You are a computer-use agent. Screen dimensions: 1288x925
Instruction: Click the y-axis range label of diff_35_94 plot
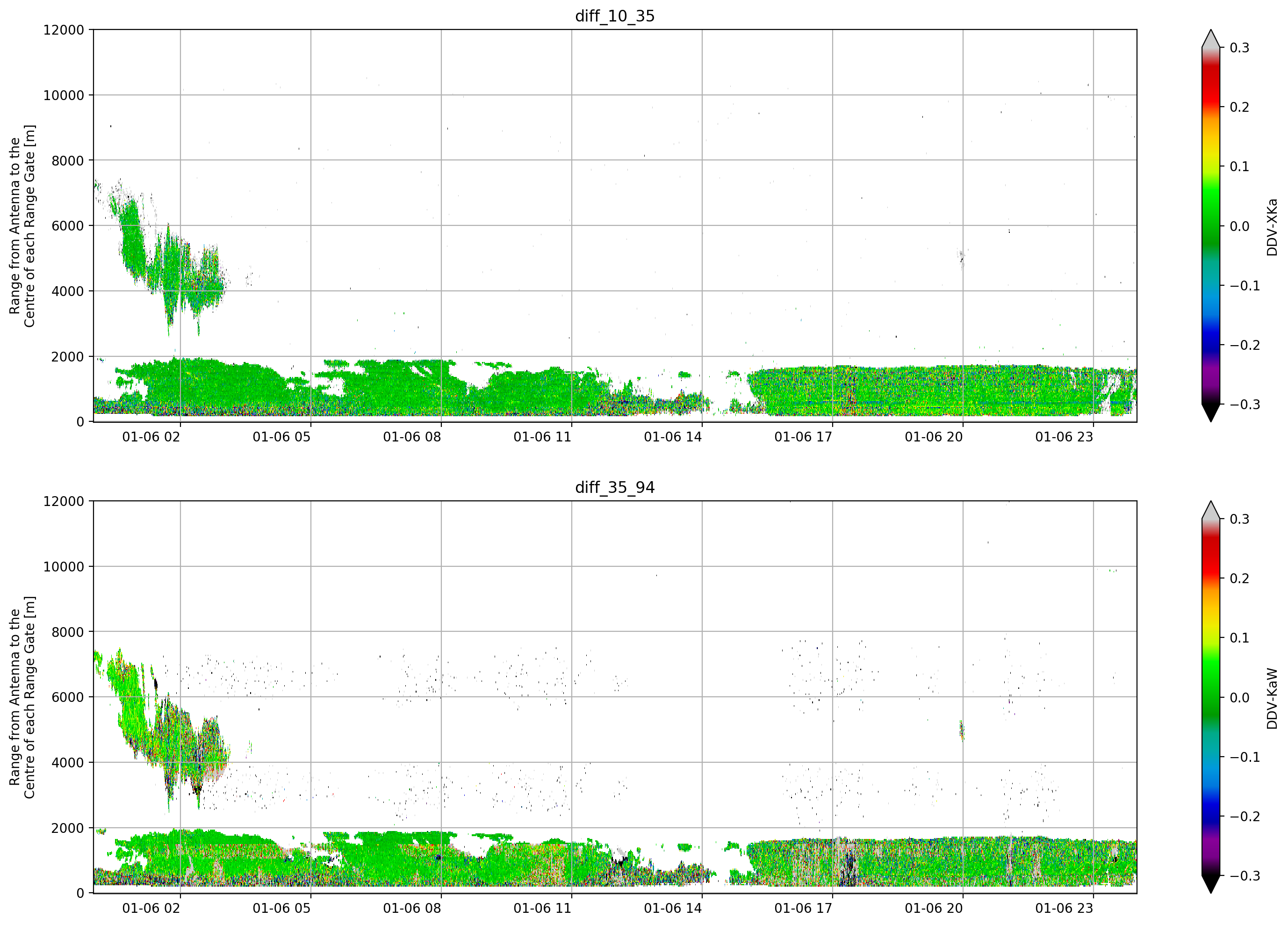(x=22, y=697)
